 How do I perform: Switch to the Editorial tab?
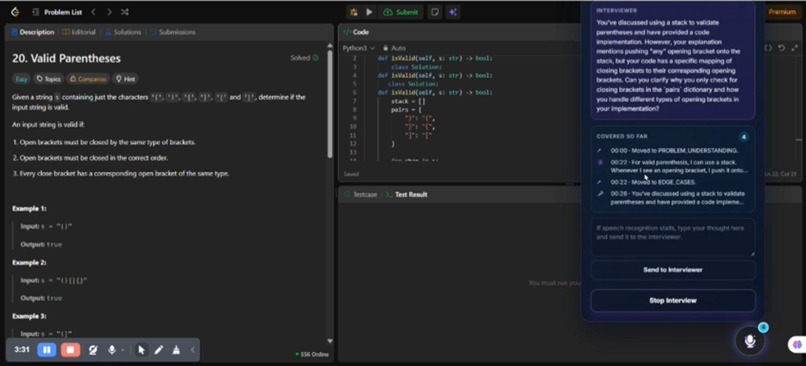(x=79, y=32)
